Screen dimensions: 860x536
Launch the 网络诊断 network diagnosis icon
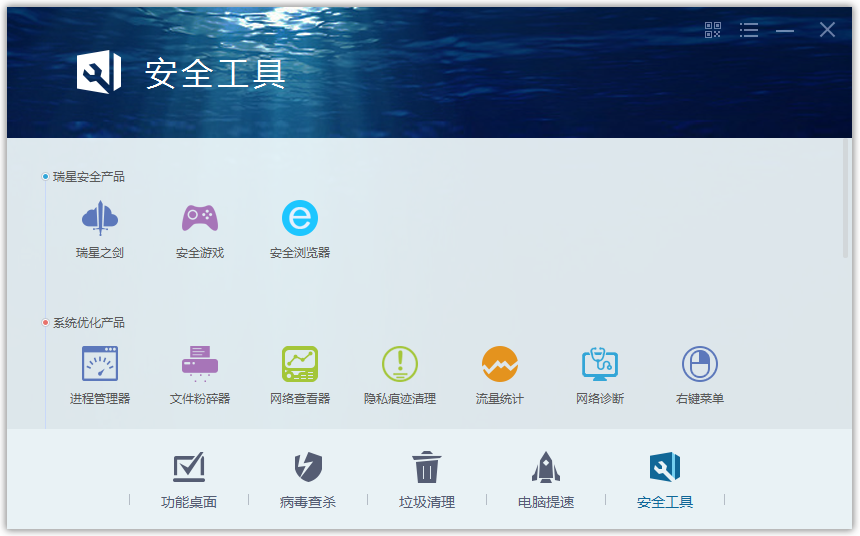pyautogui.click(x=599, y=363)
